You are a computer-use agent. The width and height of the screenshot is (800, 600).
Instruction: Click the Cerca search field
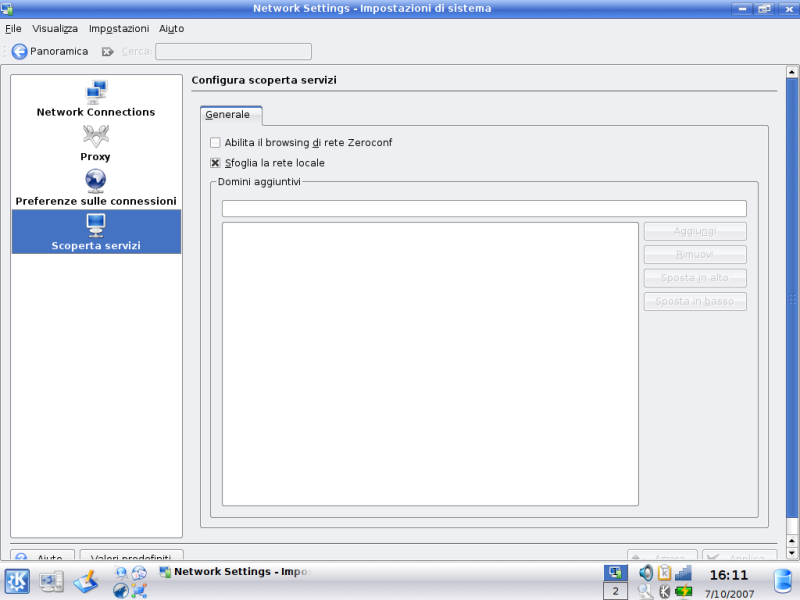click(233, 51)
